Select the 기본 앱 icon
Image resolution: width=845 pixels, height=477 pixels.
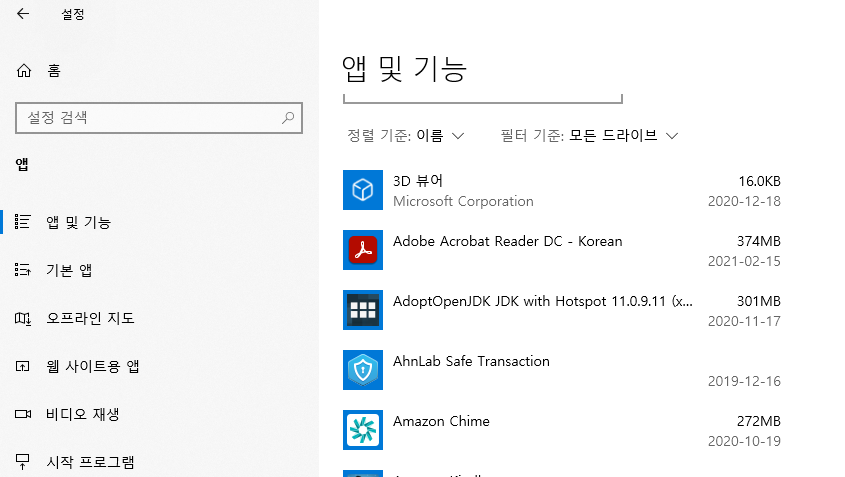[23, 269]
